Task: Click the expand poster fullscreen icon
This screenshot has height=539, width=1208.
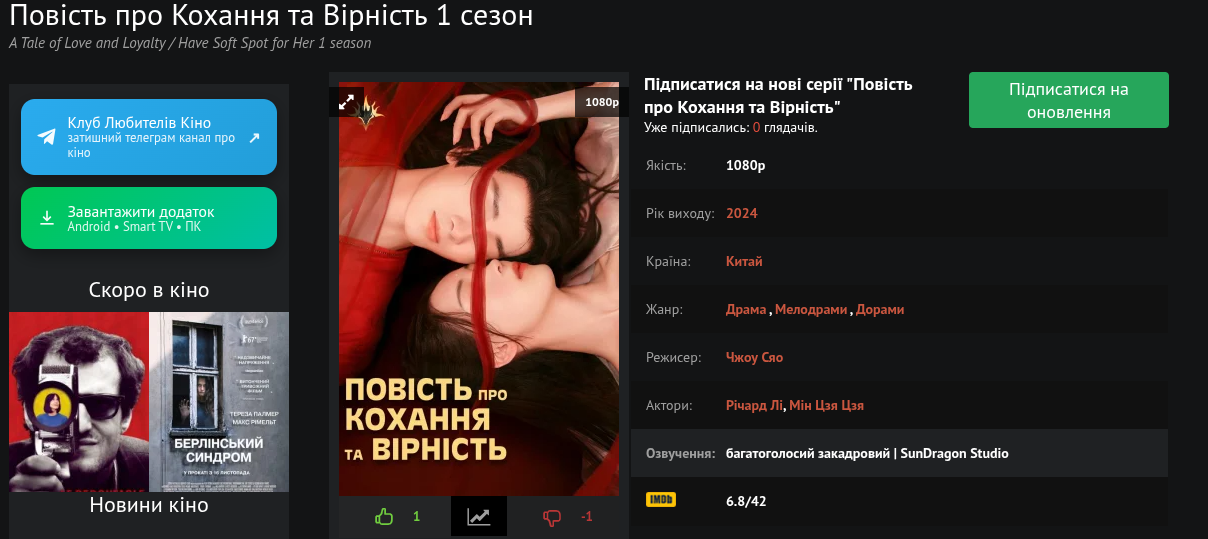Action: tap(347, 102)
